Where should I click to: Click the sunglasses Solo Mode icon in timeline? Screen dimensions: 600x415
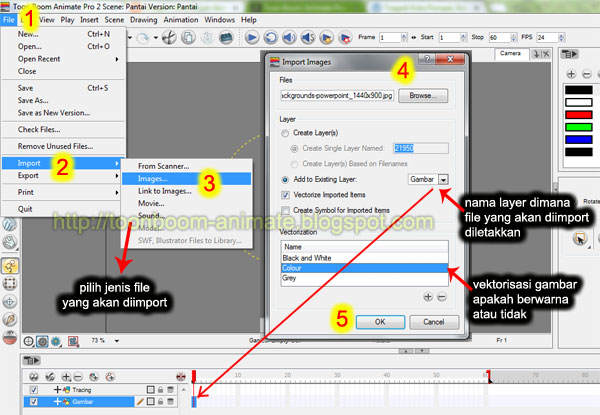click(x=34, y=377)
